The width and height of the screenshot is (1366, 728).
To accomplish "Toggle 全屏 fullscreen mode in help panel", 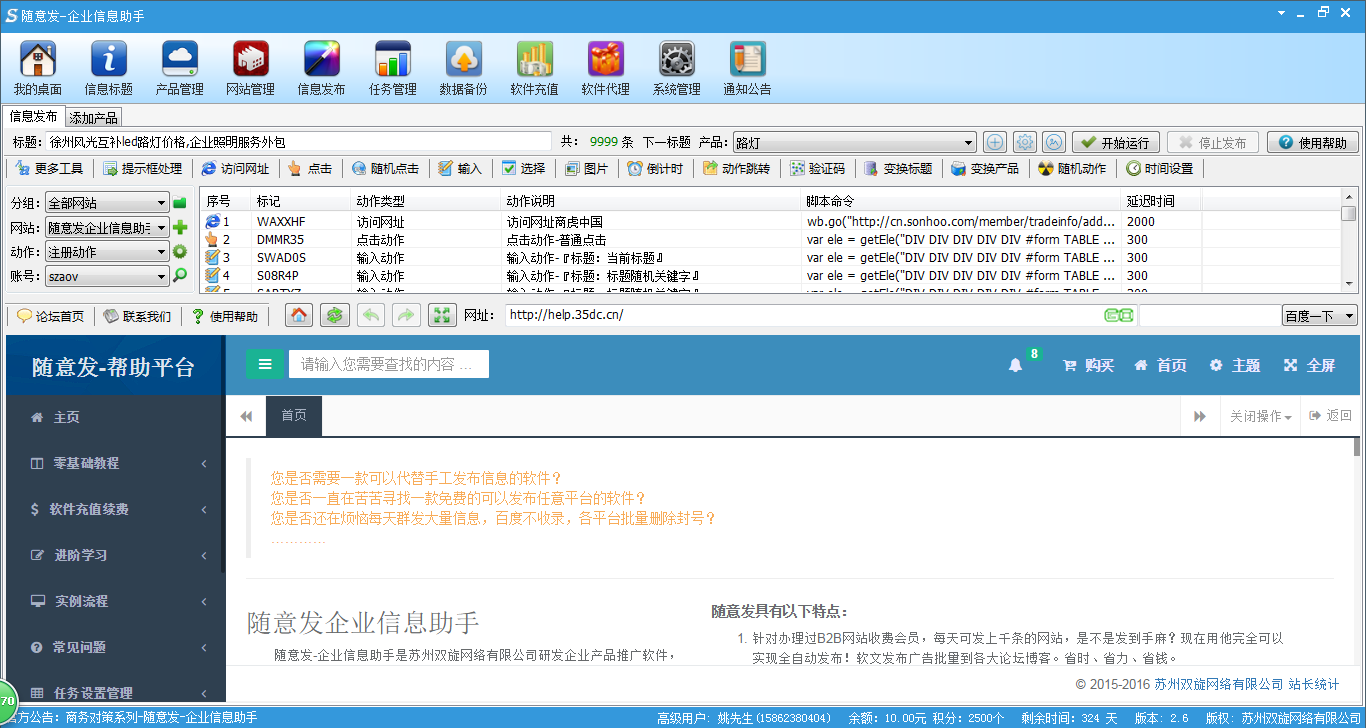I will (1308, 366).
